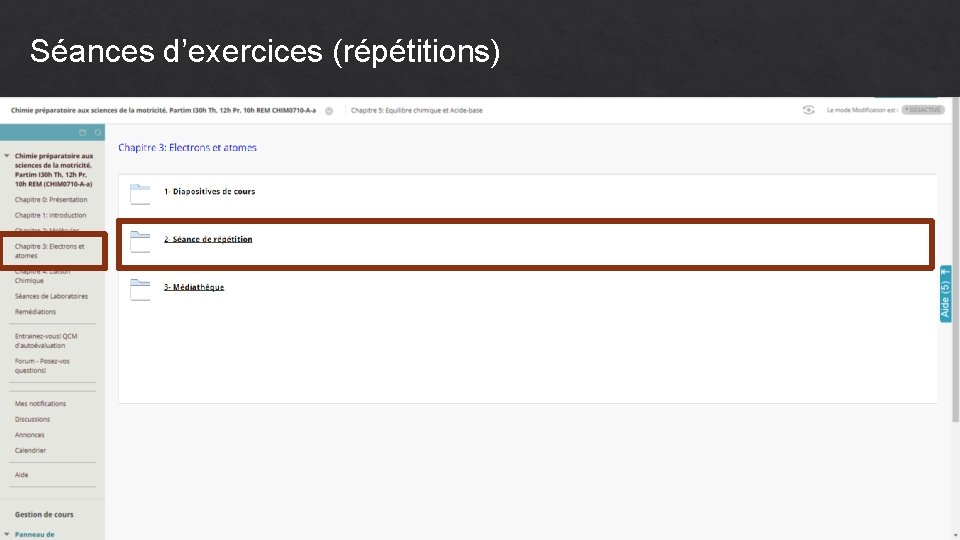Collapse the course menu tree triangle
Screen dimensions: 960x540
pyautogui.click(x=7, y=156)
